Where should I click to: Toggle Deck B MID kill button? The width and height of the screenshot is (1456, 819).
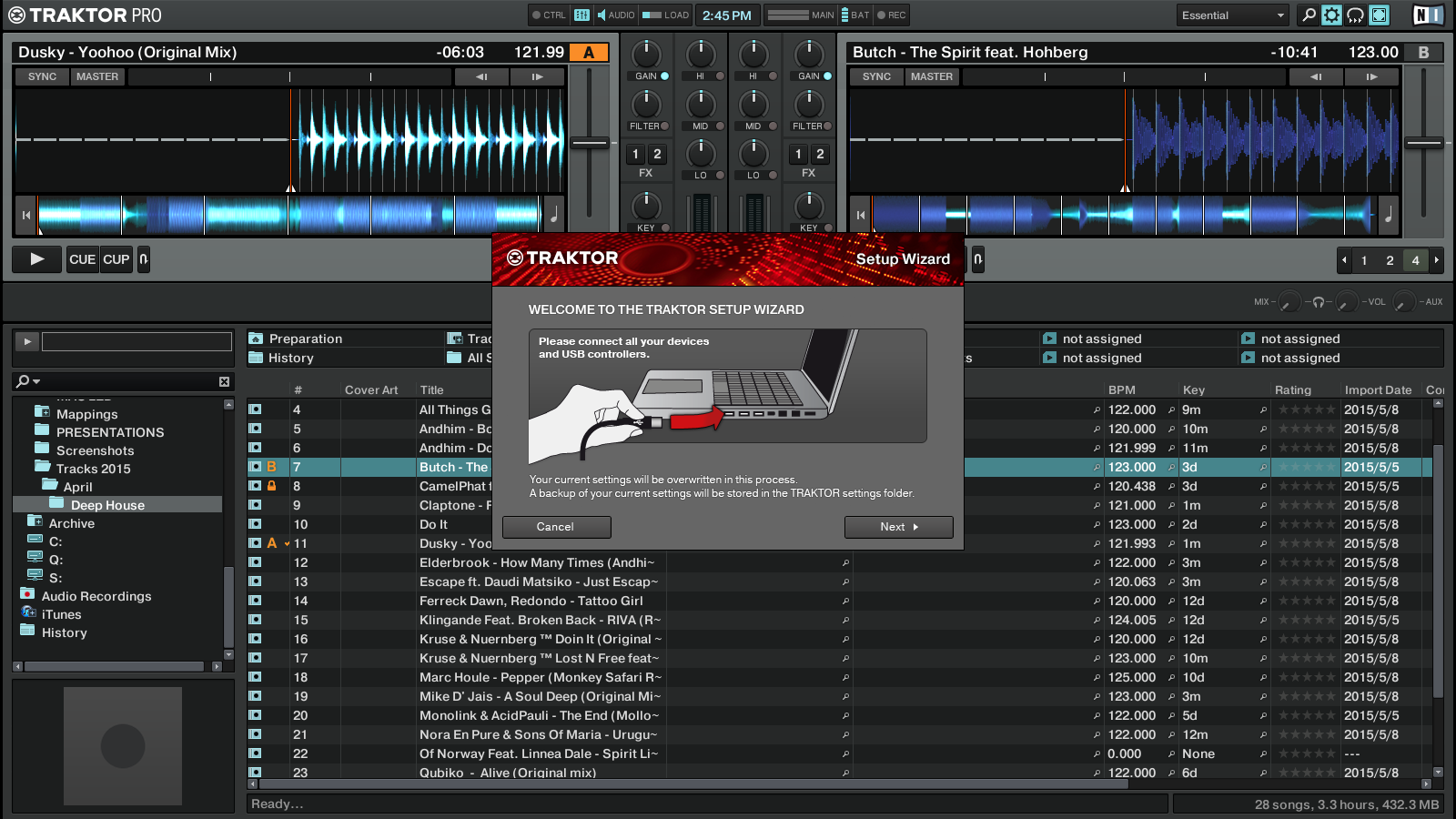click(x=773, y=126)
